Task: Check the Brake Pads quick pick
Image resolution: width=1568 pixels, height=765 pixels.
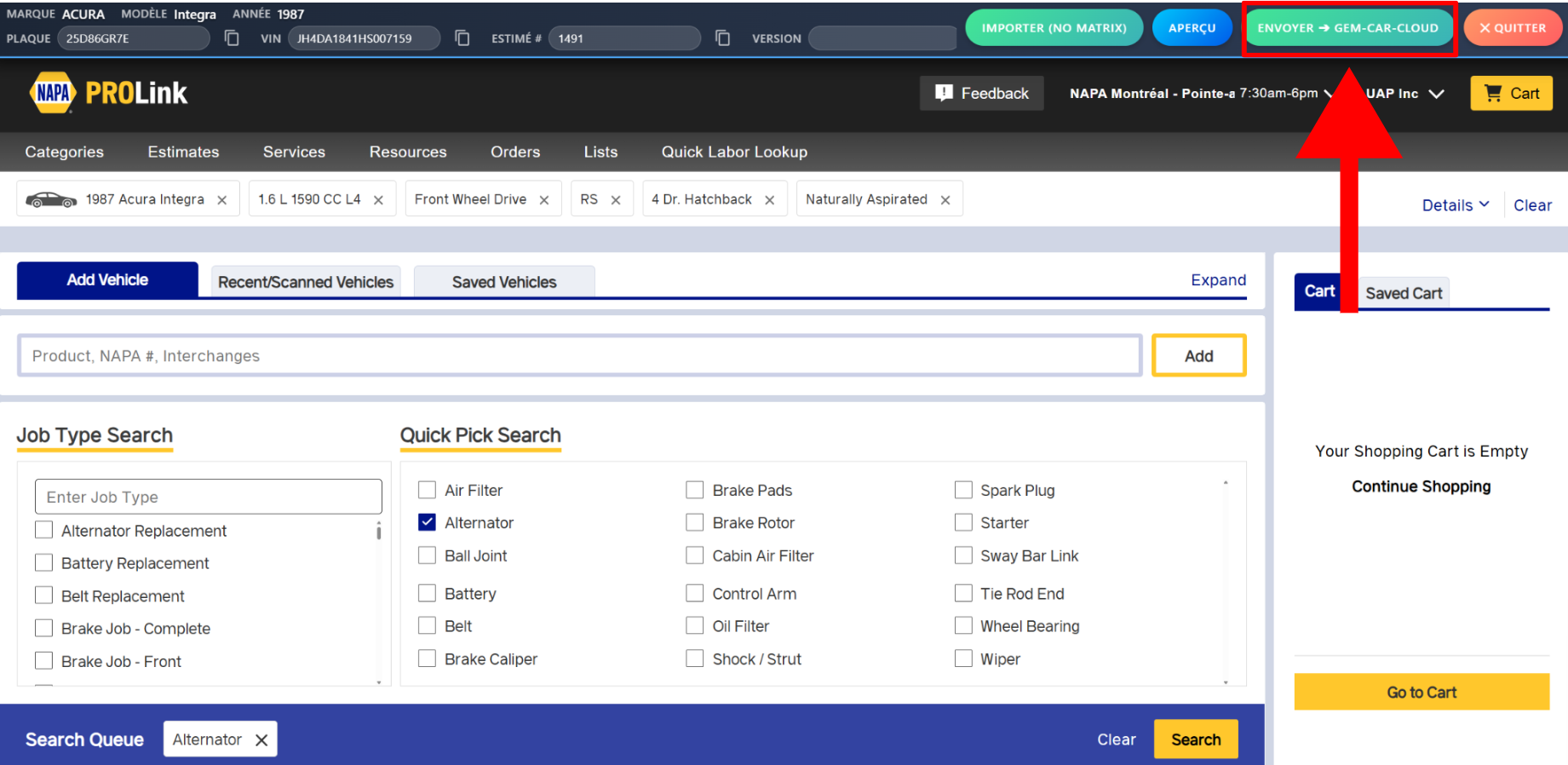Action: click(695, 490)
